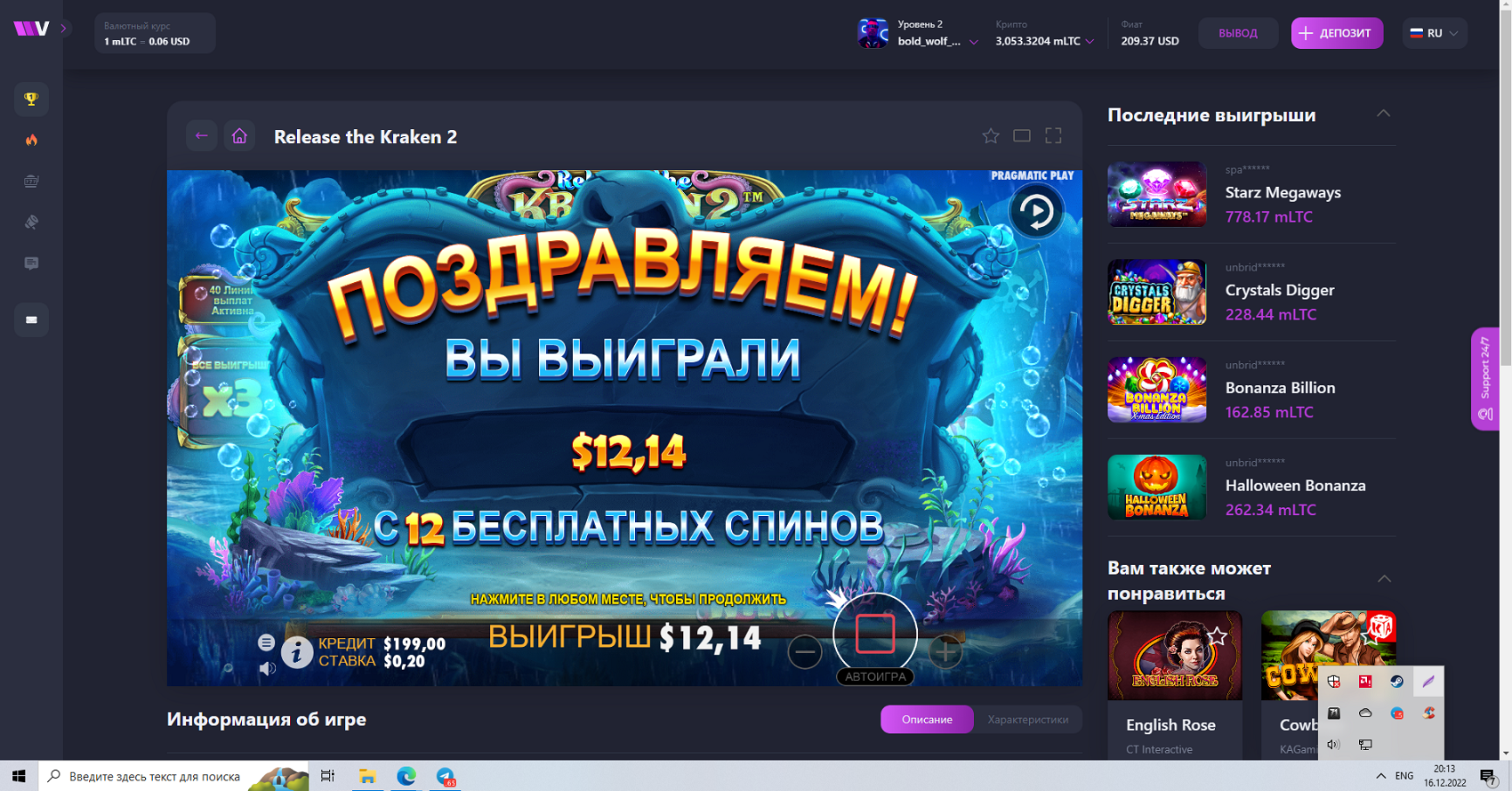Viewport: 1512px width, 791px height.
Task: Decrease the bet with the minus button
Action: pyautogui.click(x=805, y=652)
